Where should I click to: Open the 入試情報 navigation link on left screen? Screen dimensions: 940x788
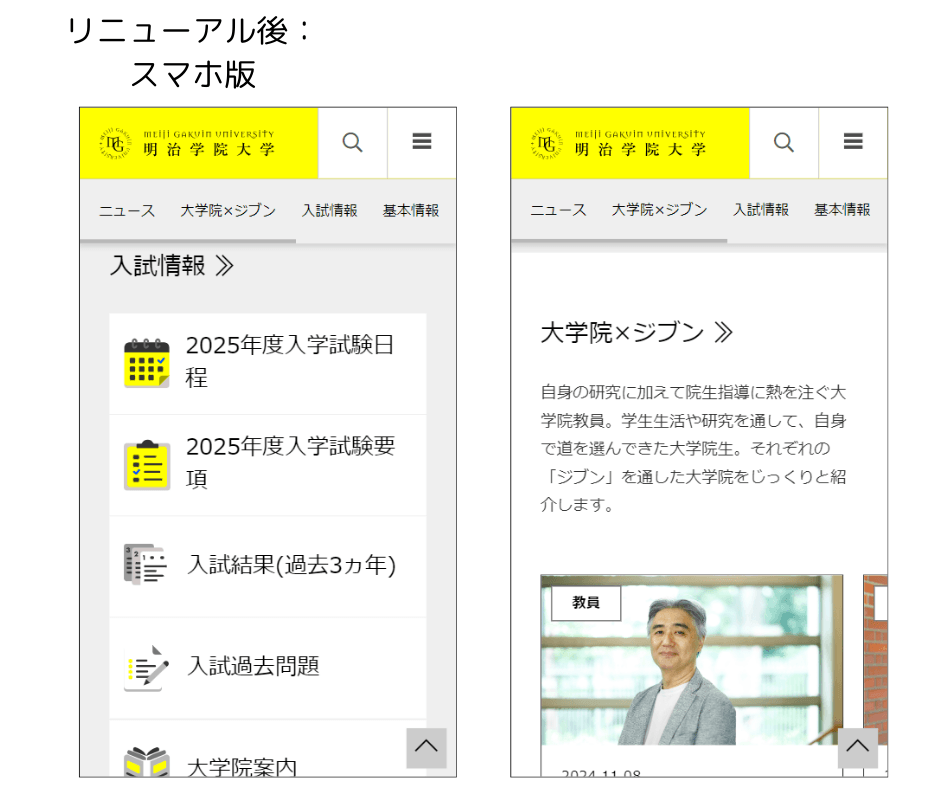[329, 210]
